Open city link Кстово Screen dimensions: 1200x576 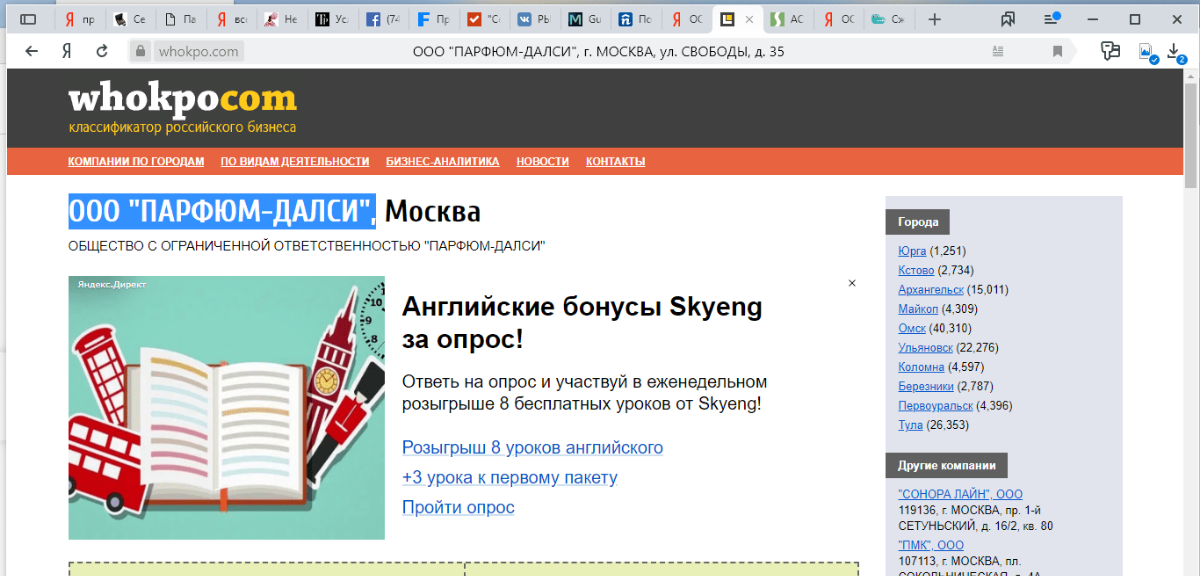pyautogui.click(x=916, y=270)
